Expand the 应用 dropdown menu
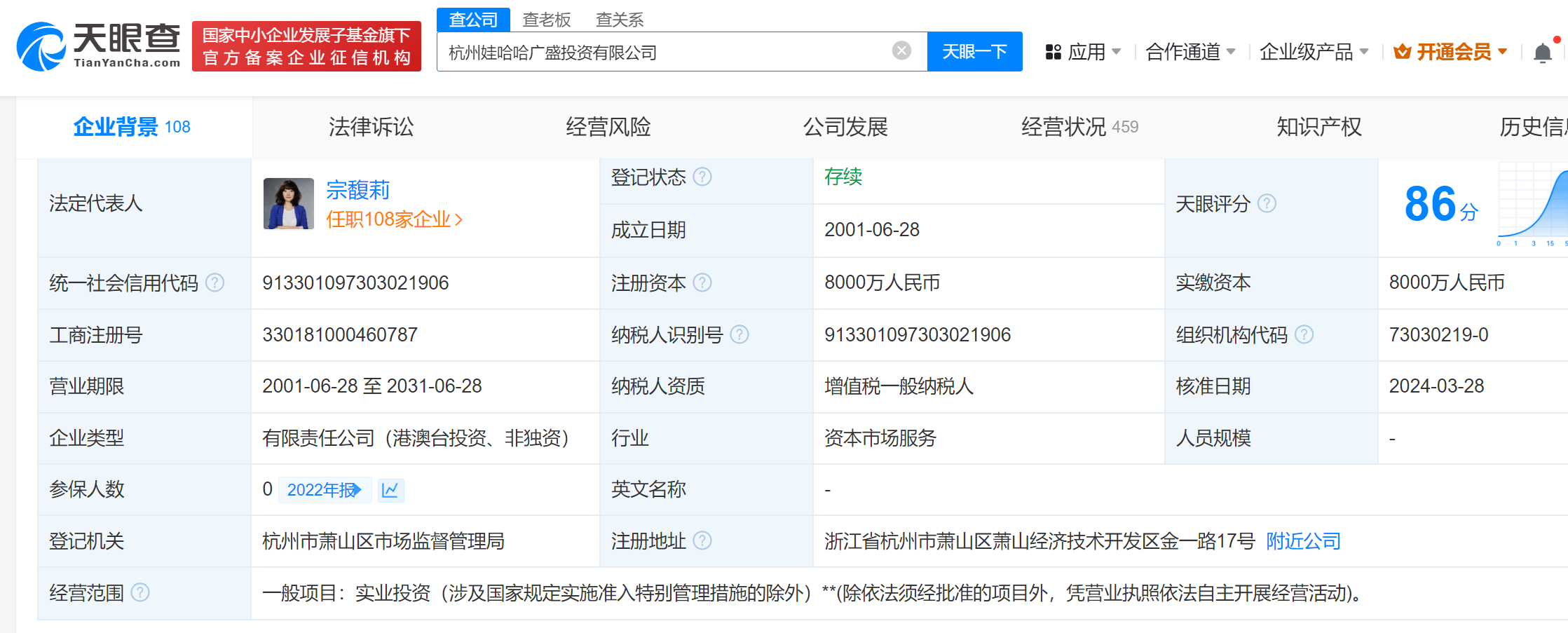 click(1083, 52)
